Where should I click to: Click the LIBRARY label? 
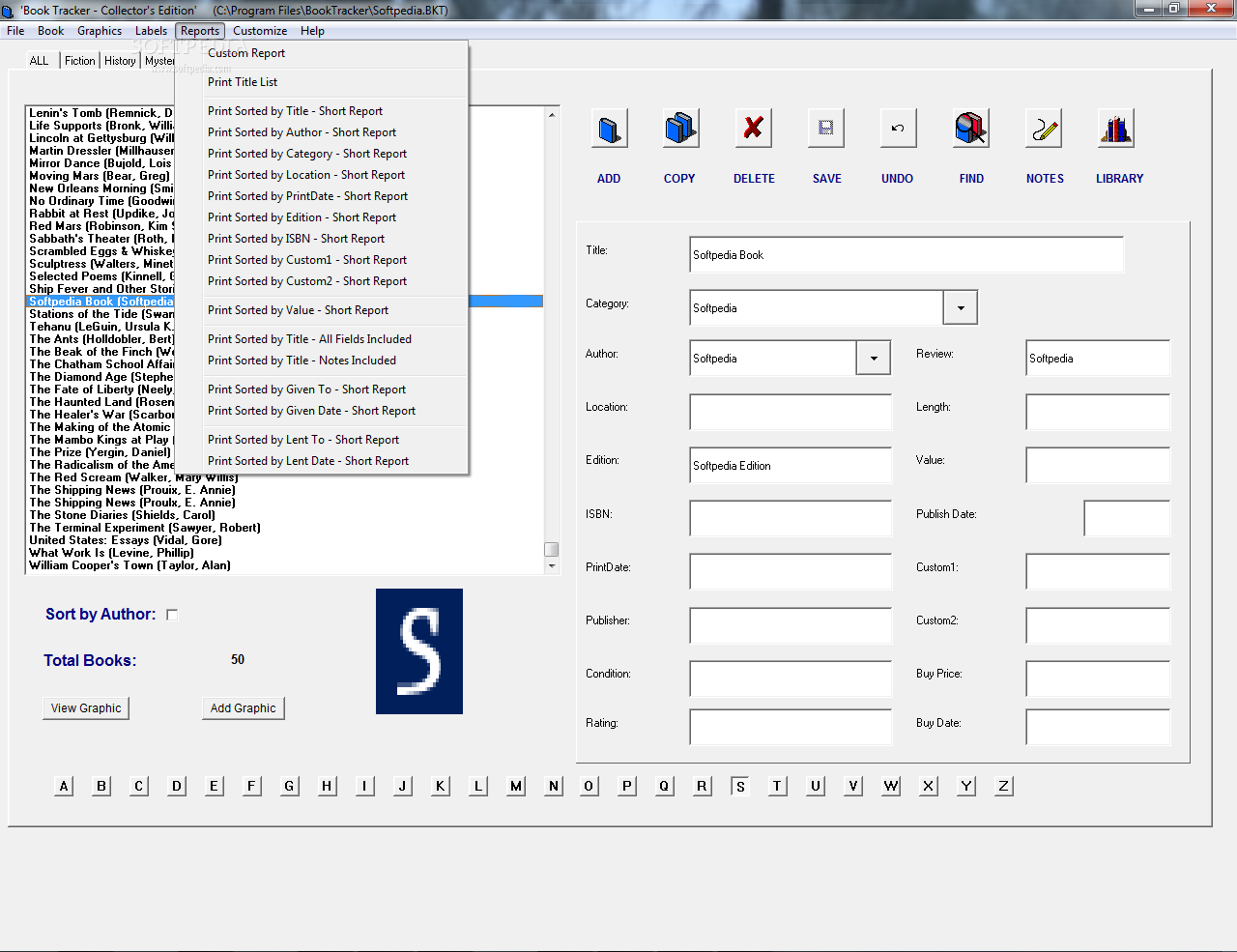pyautogui.click(x=1119, y=179)
